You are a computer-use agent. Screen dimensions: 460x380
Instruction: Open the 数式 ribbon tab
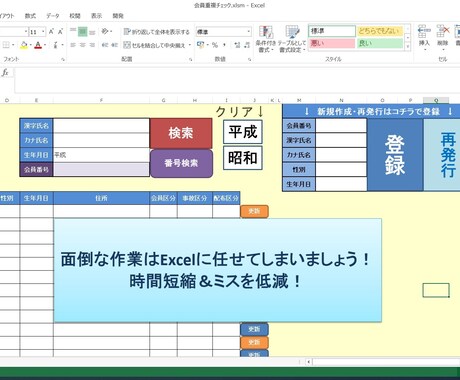point(30,16)
